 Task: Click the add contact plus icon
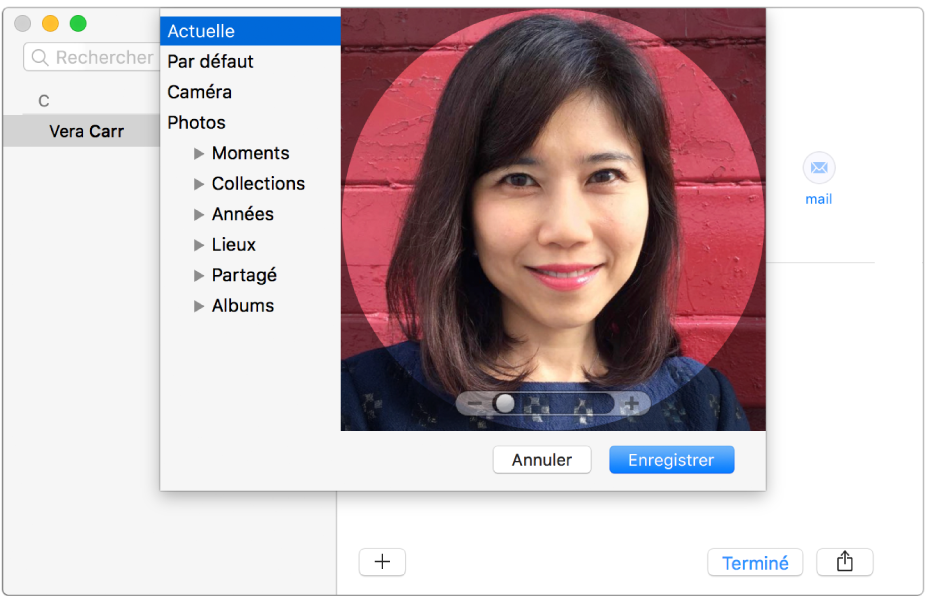click(382, 562)
